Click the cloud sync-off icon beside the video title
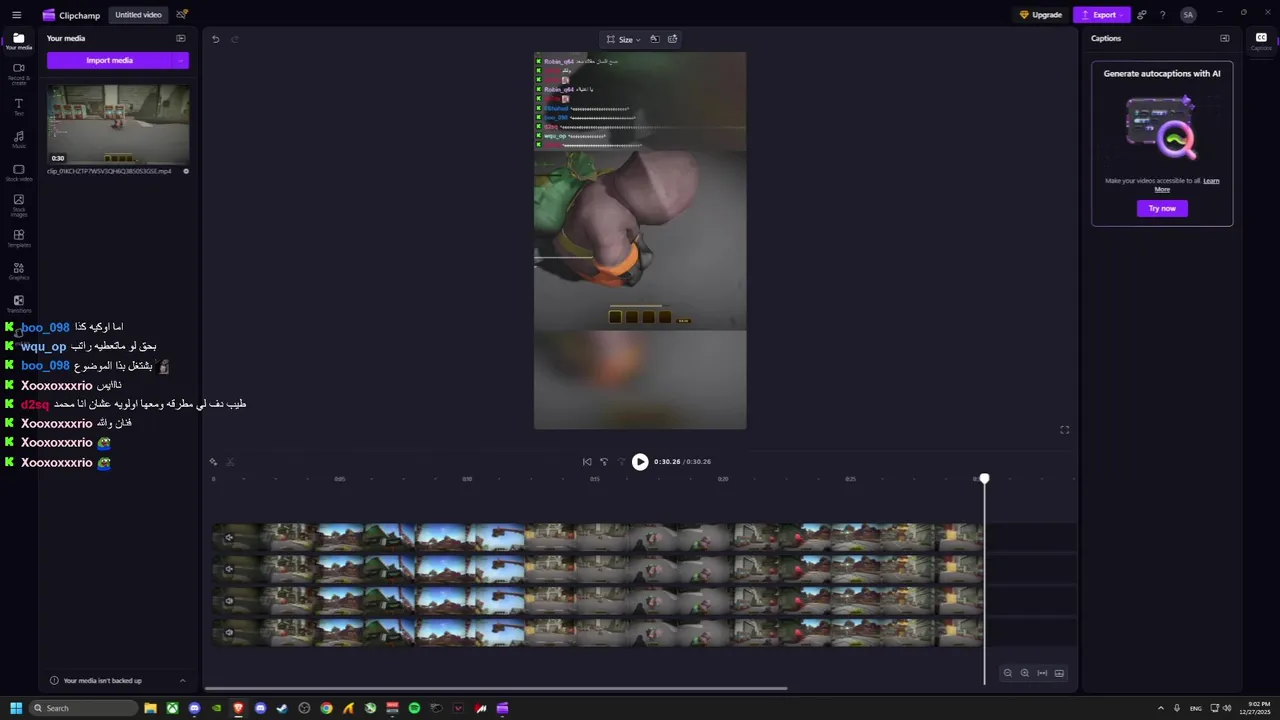This screenshot has width=1280, height=720. [x=181, y=15]
